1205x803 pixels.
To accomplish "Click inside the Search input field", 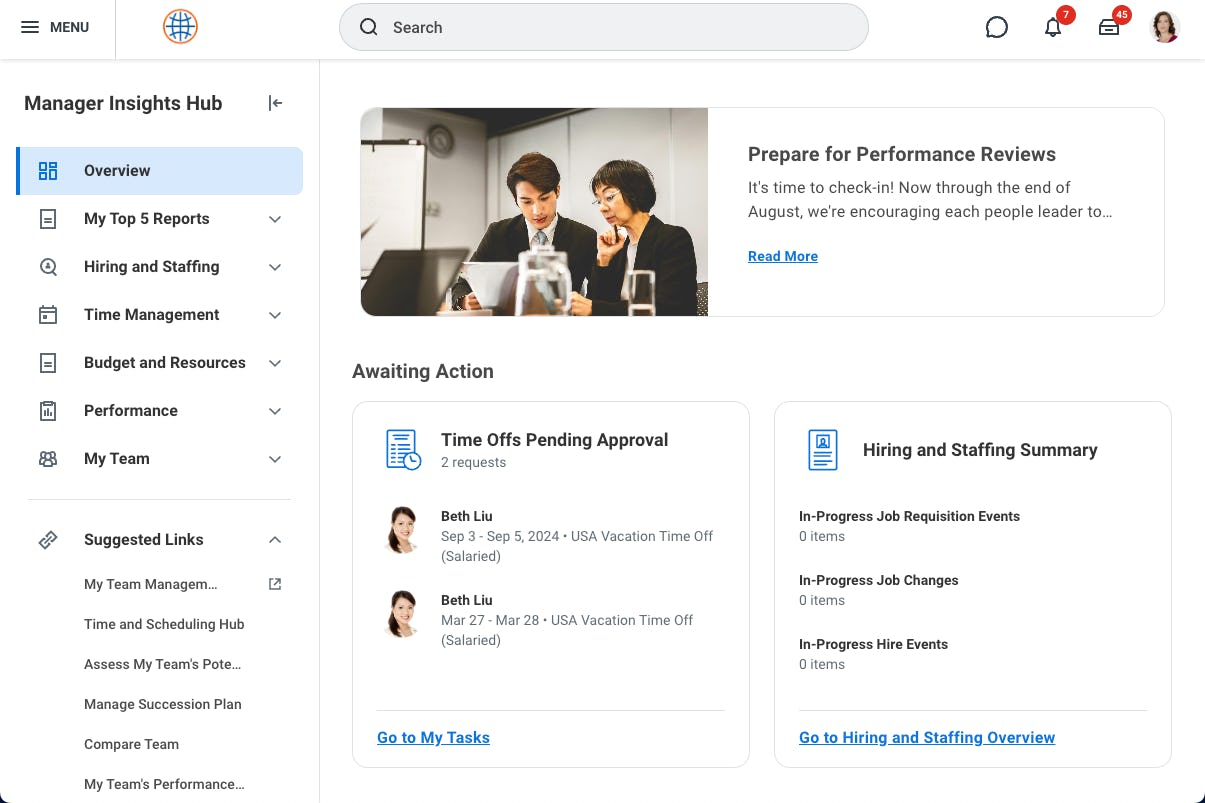I will (600, 27).
